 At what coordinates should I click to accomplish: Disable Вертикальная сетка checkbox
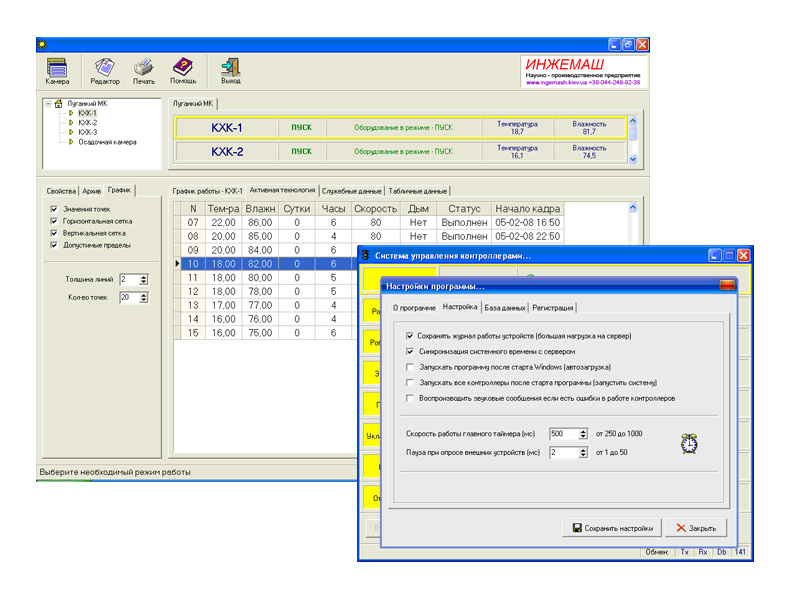tap(54, 233)
